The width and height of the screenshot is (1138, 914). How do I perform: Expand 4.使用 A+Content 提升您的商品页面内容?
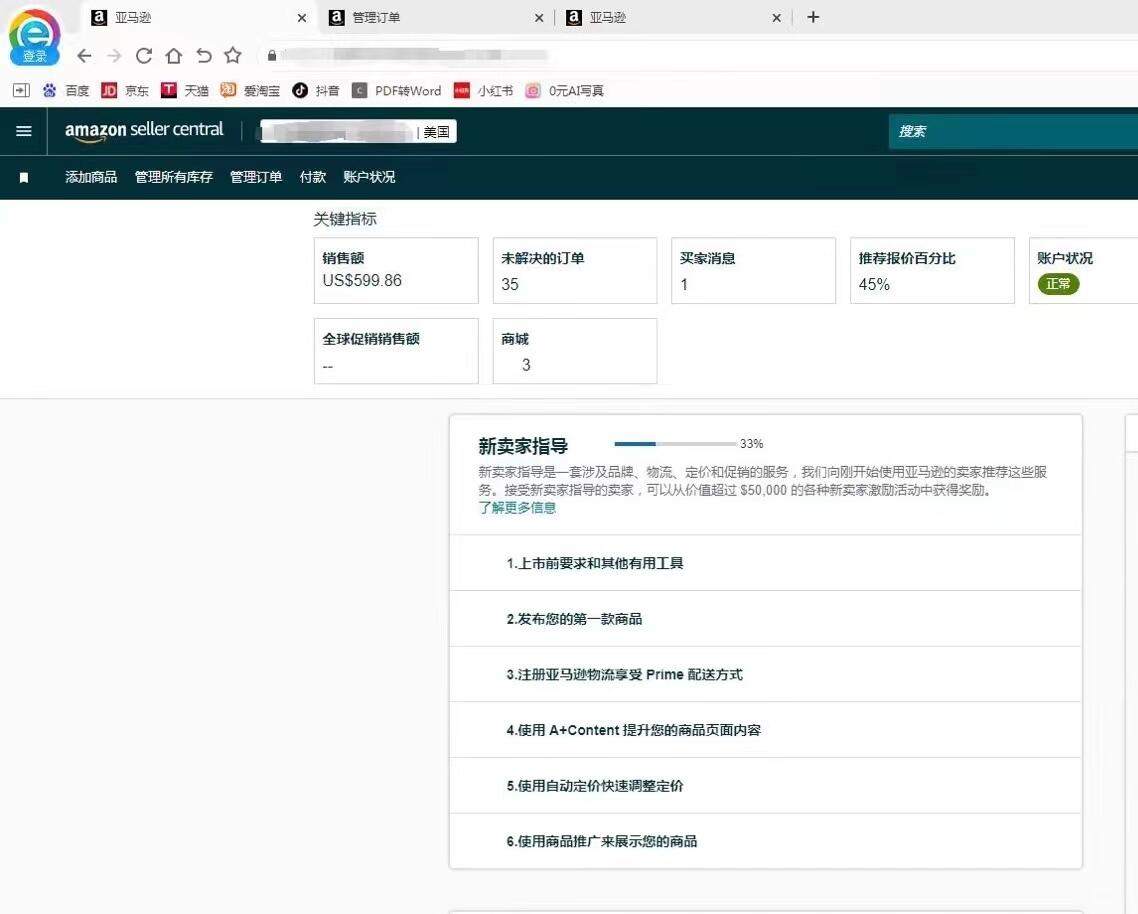766,730
